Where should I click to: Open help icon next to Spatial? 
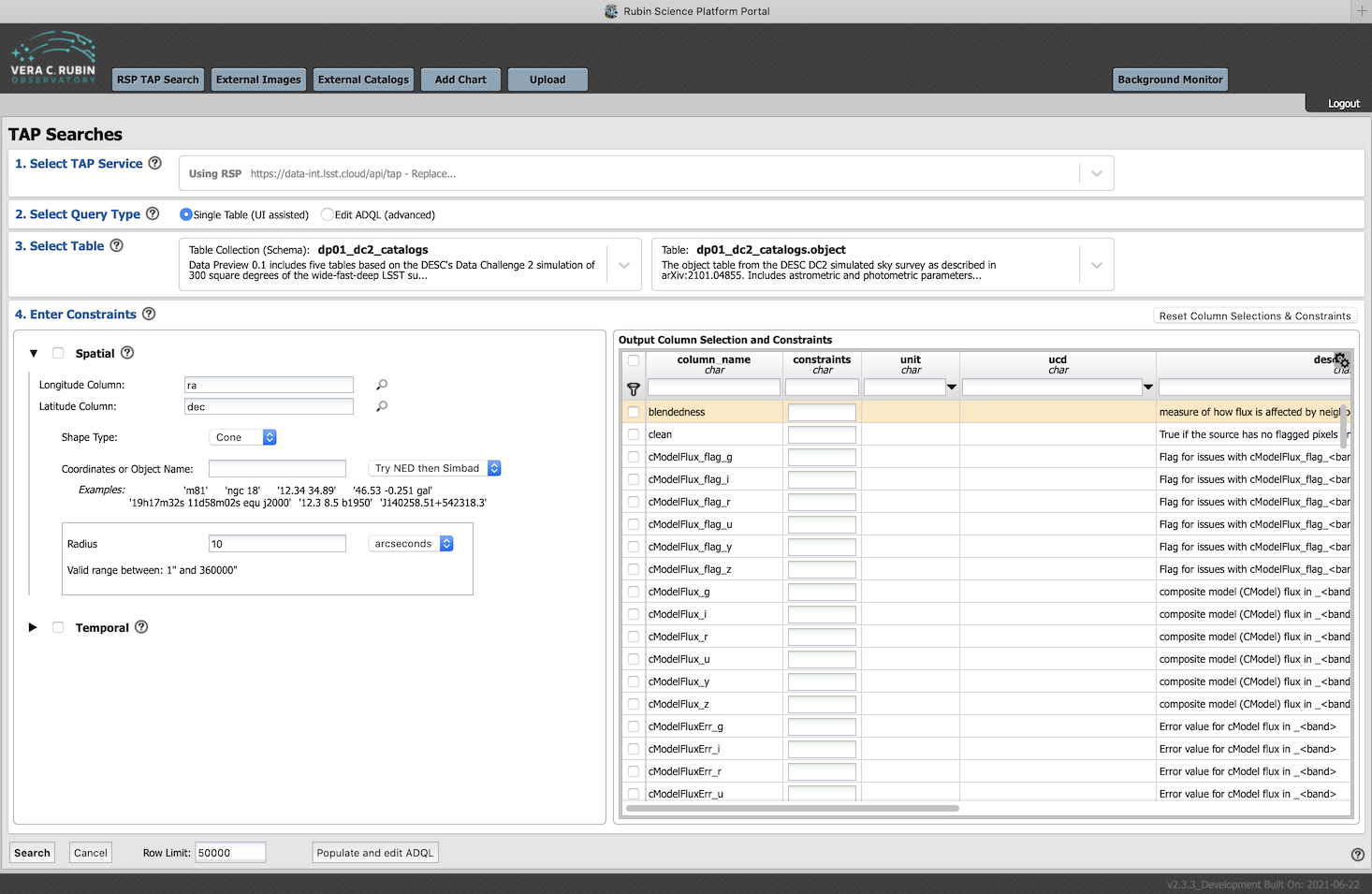127,353
